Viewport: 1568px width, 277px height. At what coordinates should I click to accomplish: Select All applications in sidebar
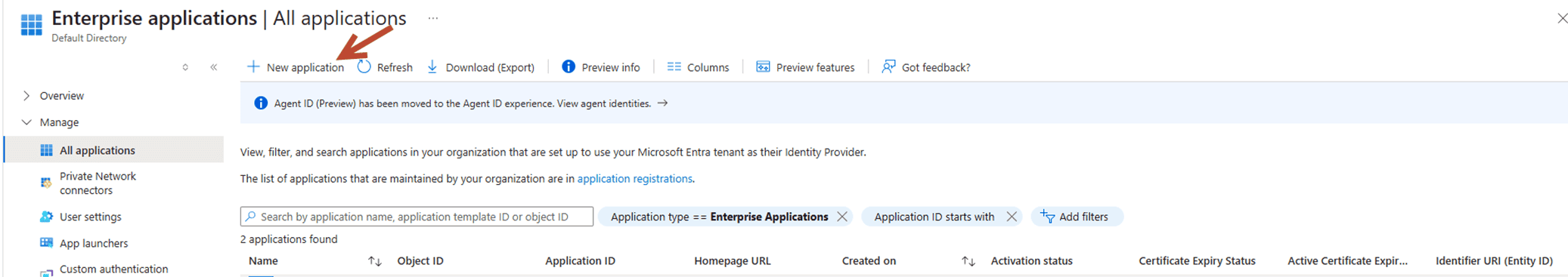[x=114, y=150]
